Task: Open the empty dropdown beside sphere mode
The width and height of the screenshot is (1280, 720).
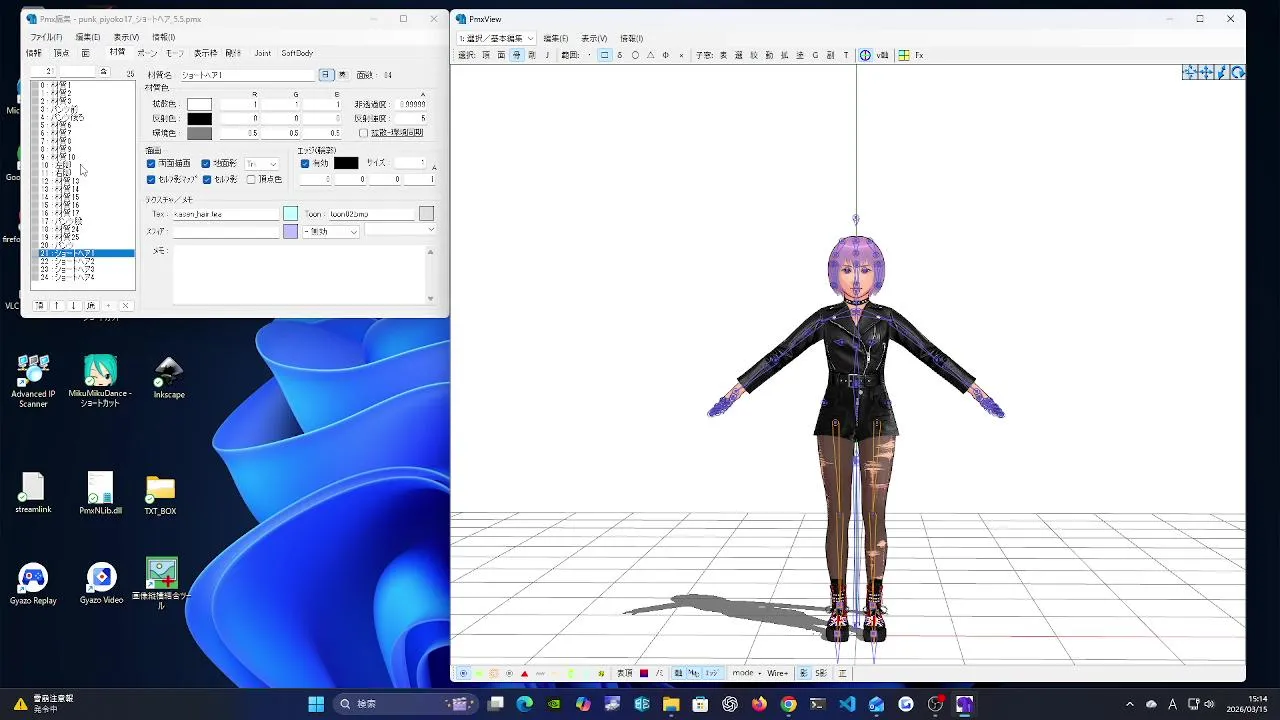Action: tap(400, 230)
